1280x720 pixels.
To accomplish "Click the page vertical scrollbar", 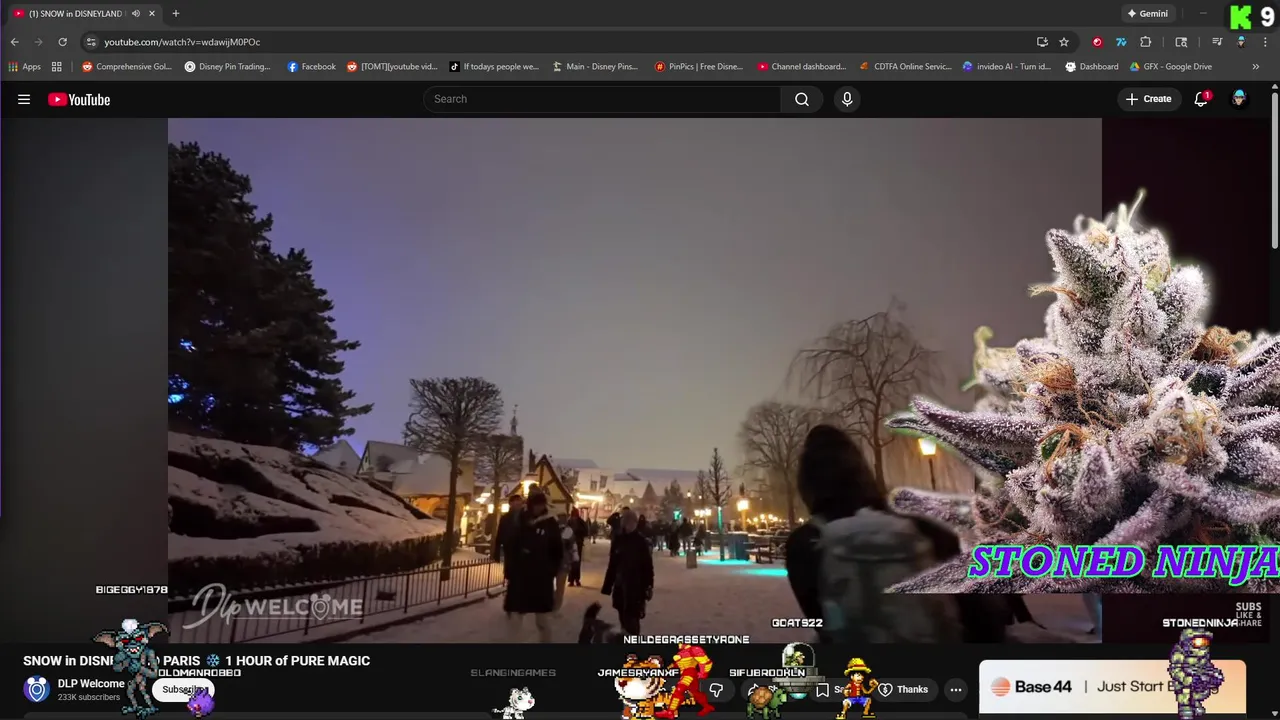I will 1275,170.
